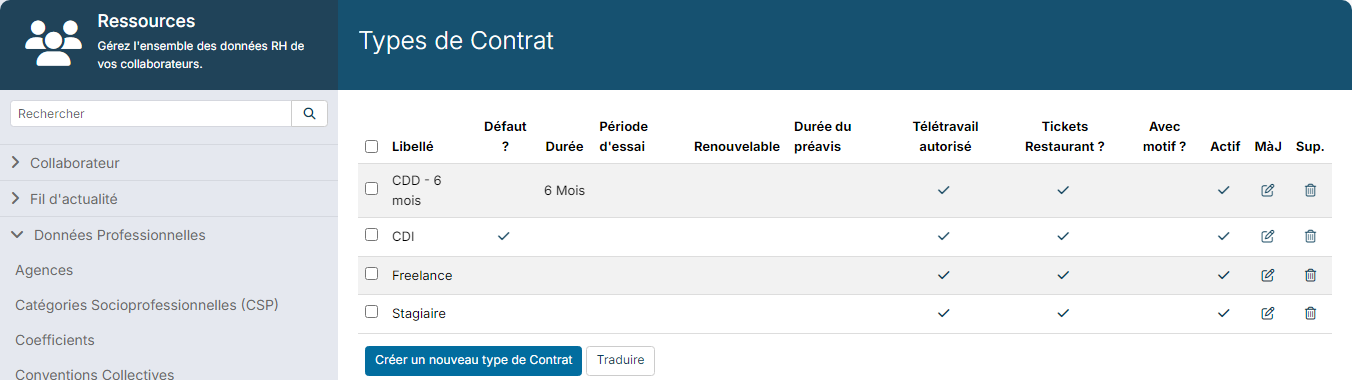1352x380 pixels.
Task: Edit the Freelance contract type
Action: tap(1268, 275)
